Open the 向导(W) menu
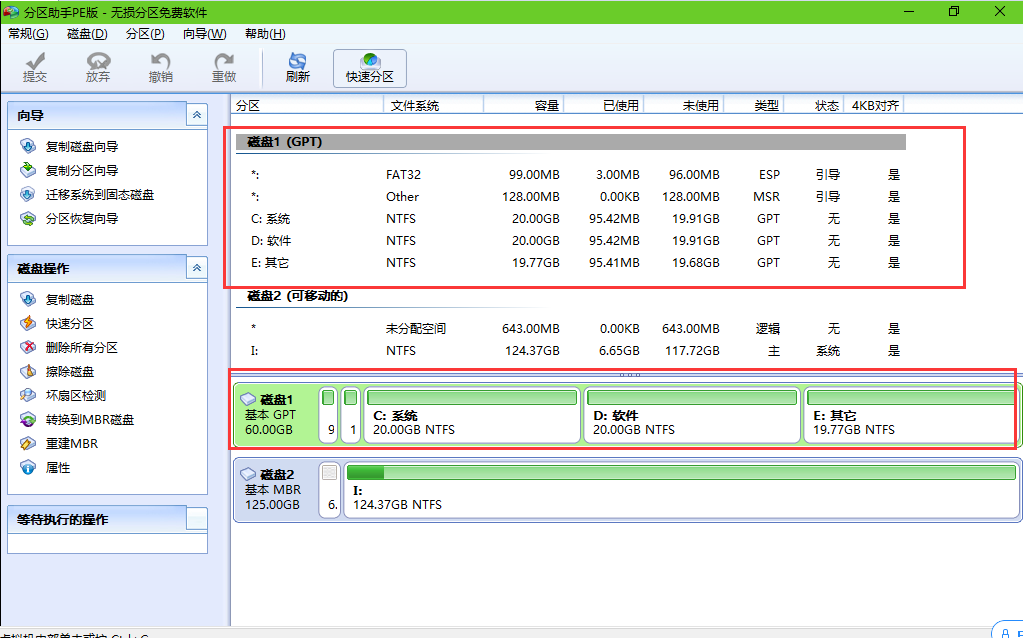The height and width of the screenshot is (638, 1023). point(205,34)
